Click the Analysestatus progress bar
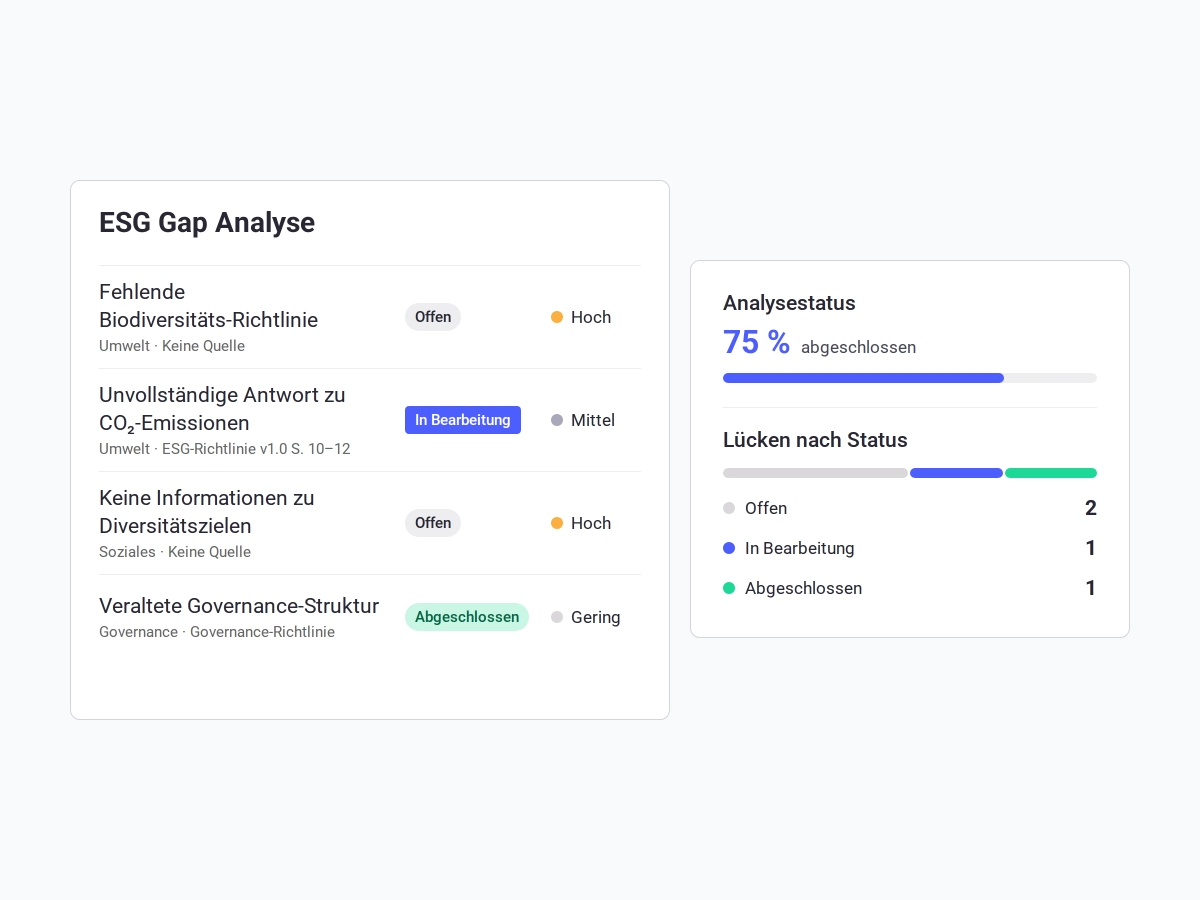 click(910, 378)
